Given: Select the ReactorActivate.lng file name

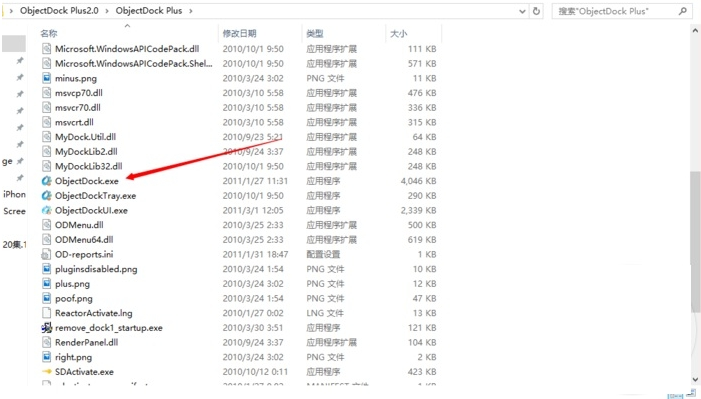Looking at the screenshot, I should point(93,313).
